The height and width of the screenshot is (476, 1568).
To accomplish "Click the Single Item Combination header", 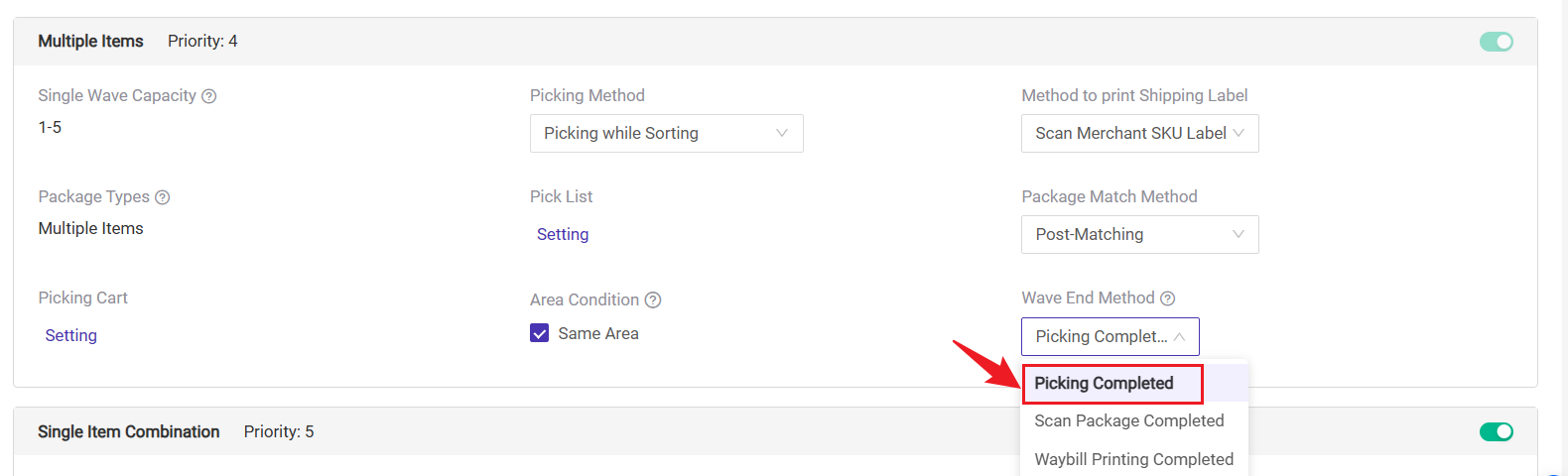I will pyautogui.click(x=129, y=431).
